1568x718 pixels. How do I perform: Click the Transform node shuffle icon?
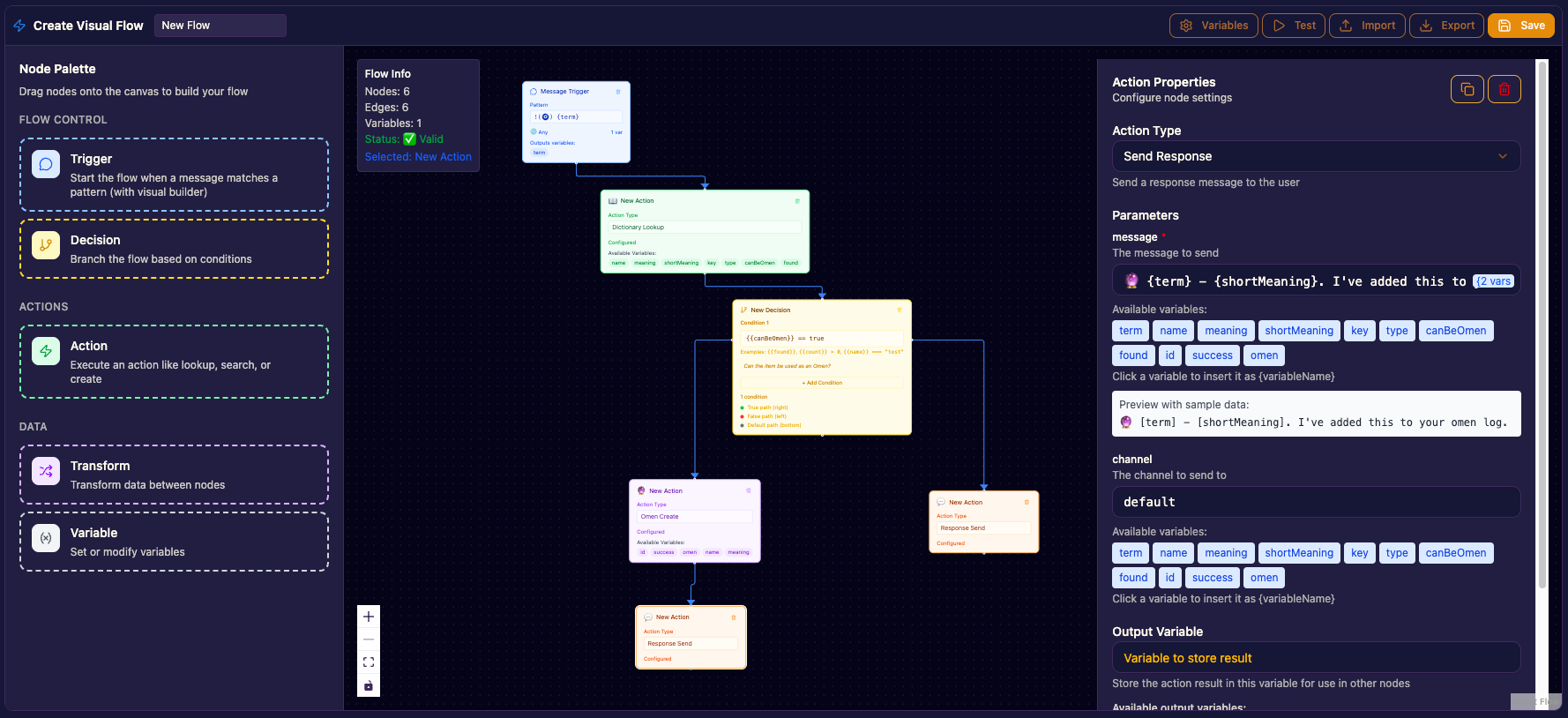46,471
